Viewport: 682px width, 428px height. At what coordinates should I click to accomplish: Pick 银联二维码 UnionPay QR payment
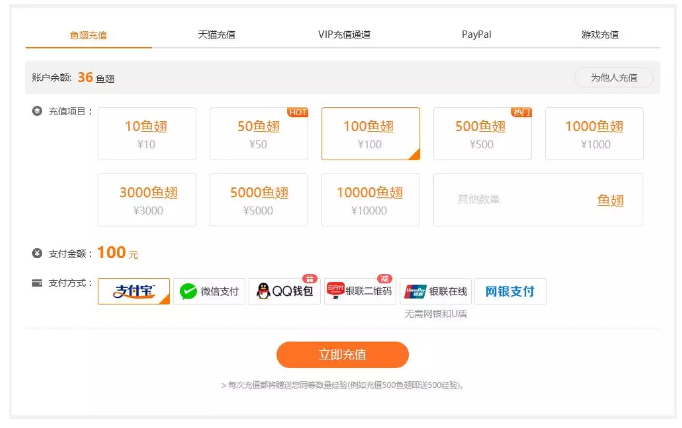tap(359, 291)
